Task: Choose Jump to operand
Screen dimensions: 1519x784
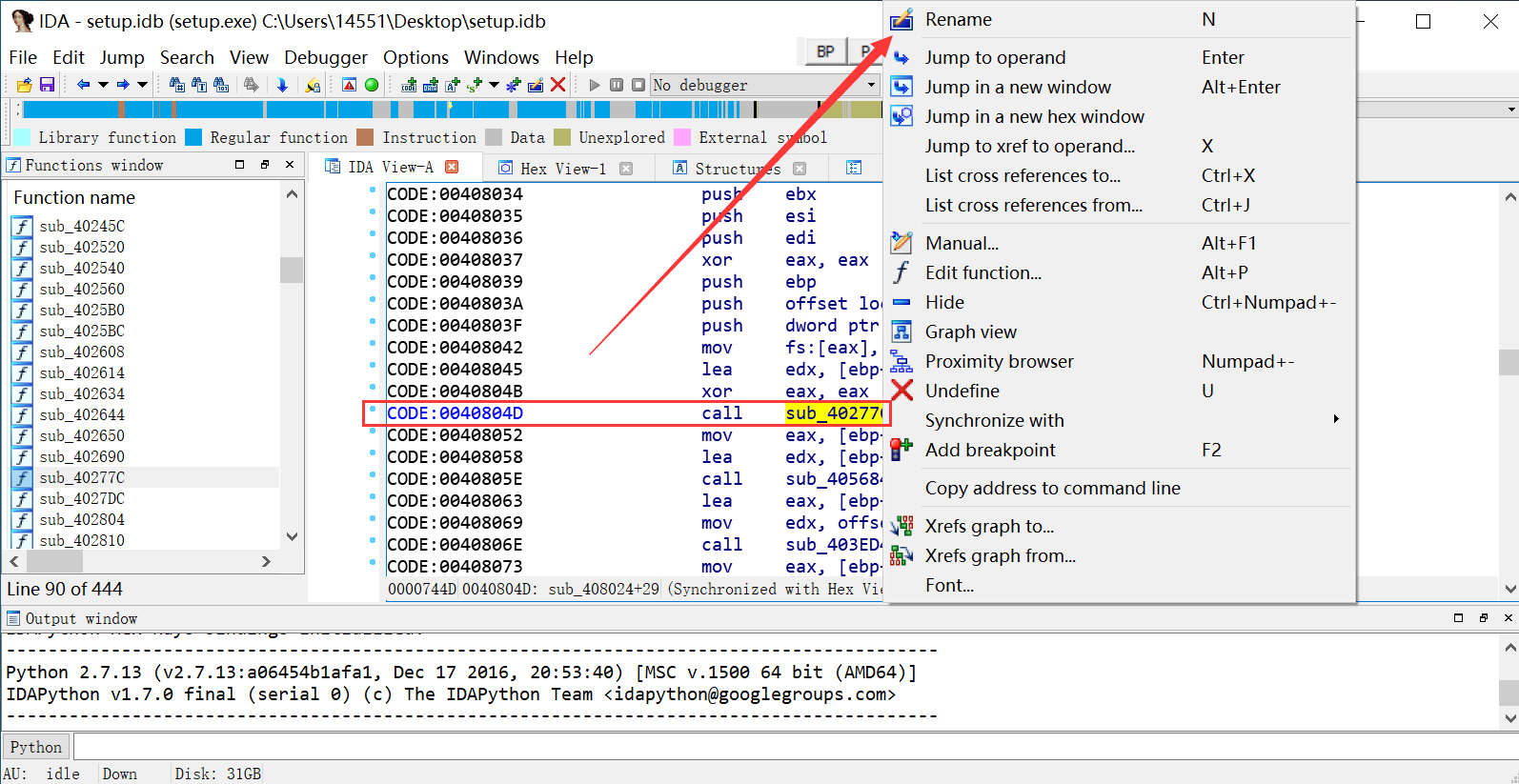Action: click(x=1120, y=57)
